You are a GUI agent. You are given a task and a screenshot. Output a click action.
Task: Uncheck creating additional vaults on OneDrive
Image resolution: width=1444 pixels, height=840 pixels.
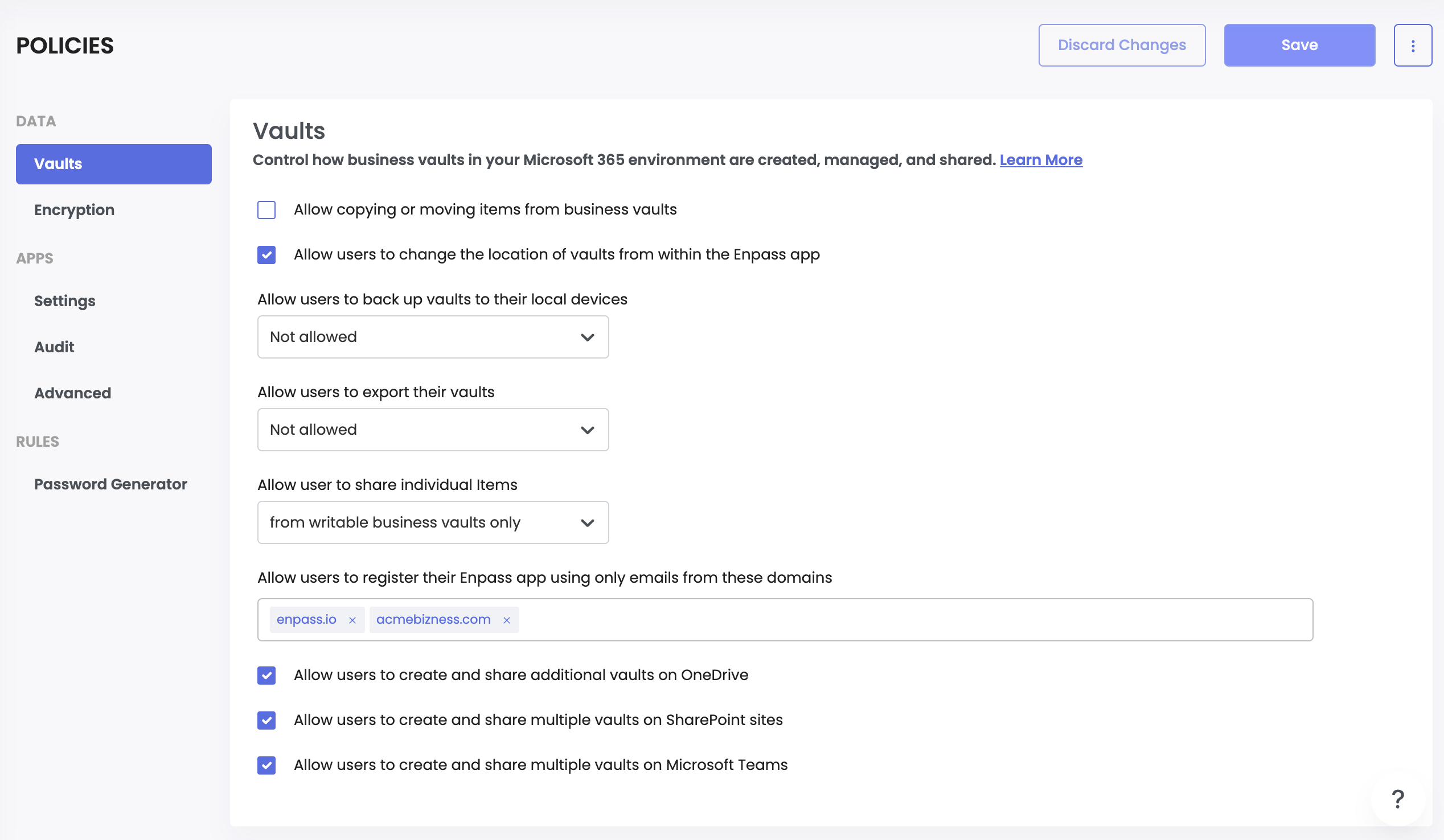click(266, 676)
